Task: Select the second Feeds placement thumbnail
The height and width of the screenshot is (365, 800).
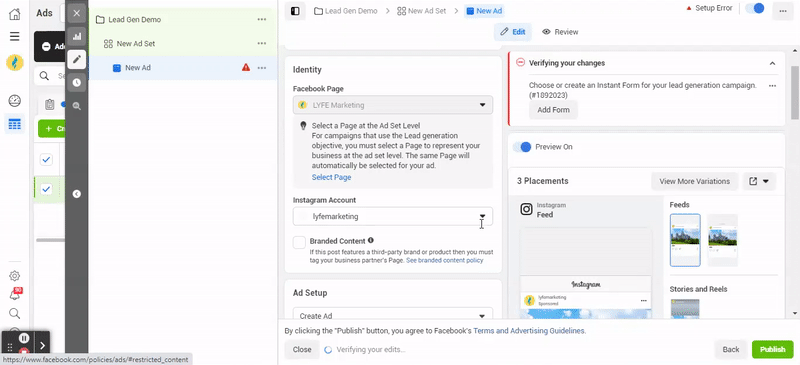Action: tap(722, 240)
